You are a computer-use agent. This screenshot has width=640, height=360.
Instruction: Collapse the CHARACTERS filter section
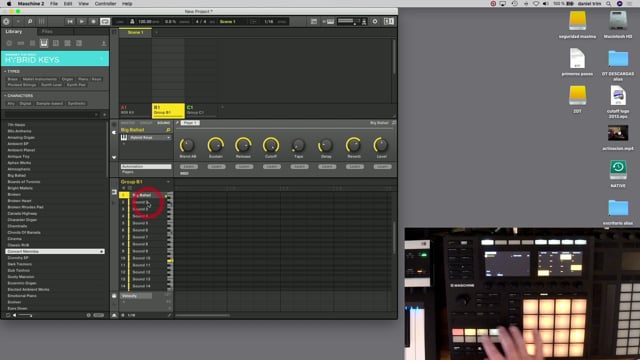[18, 96]
